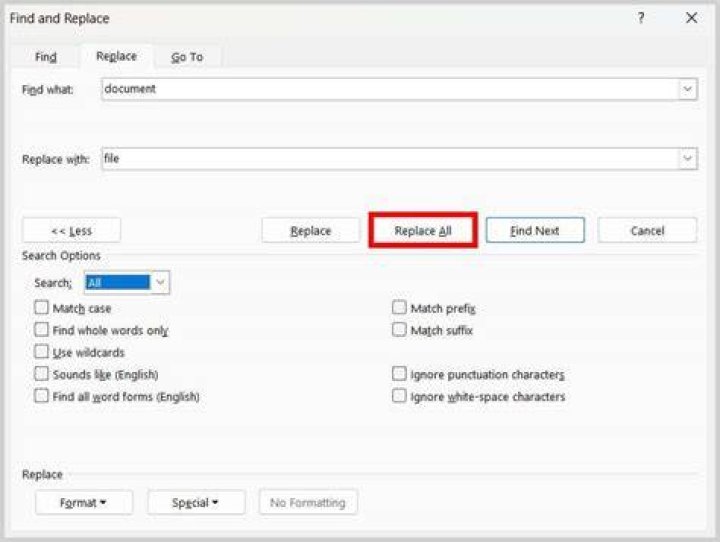The width and height of the screenshot is (720, 542).
Task: Cancel the Find and Replace dialog
Action: (647, 231)
